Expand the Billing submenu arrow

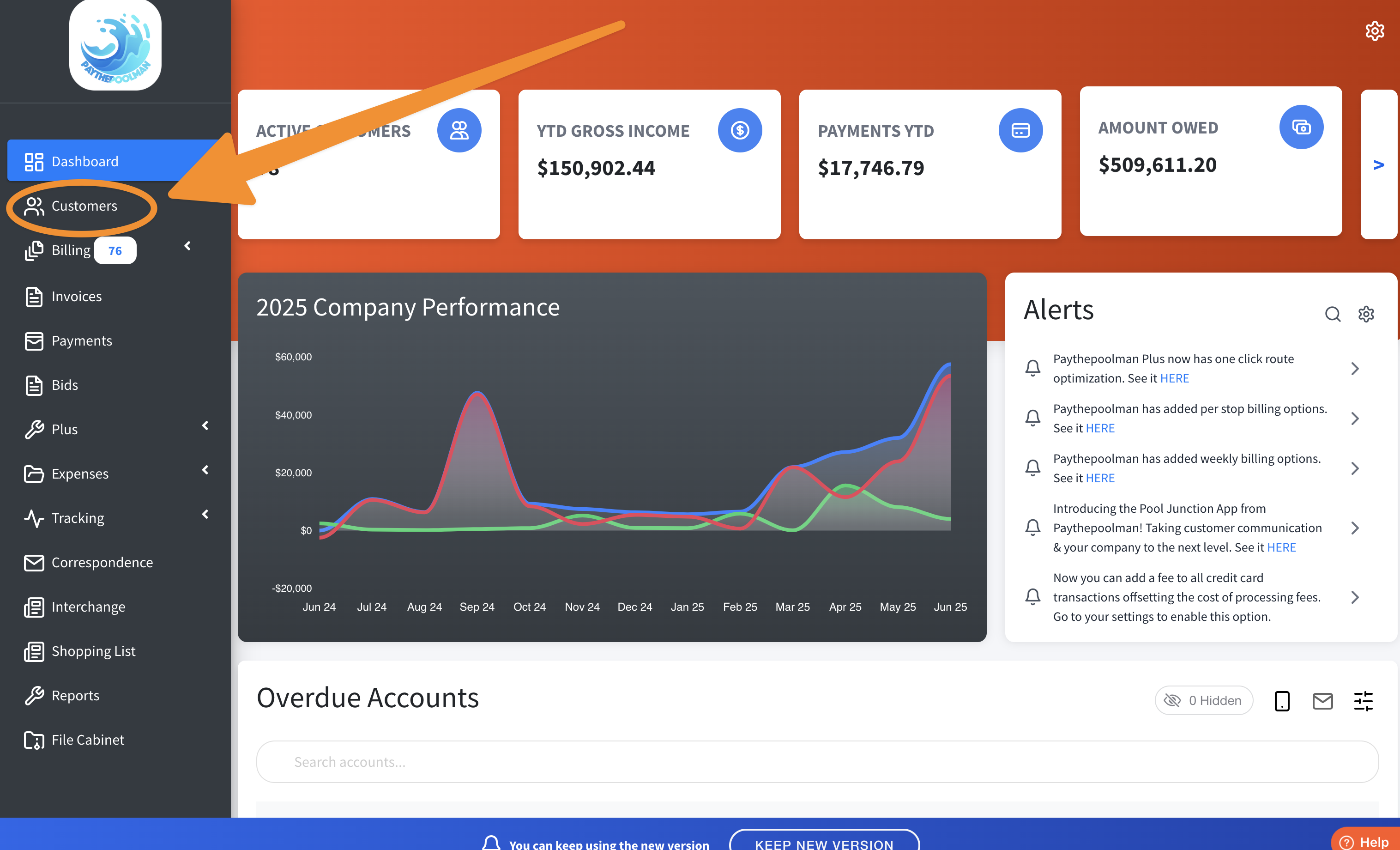[187, 246]
